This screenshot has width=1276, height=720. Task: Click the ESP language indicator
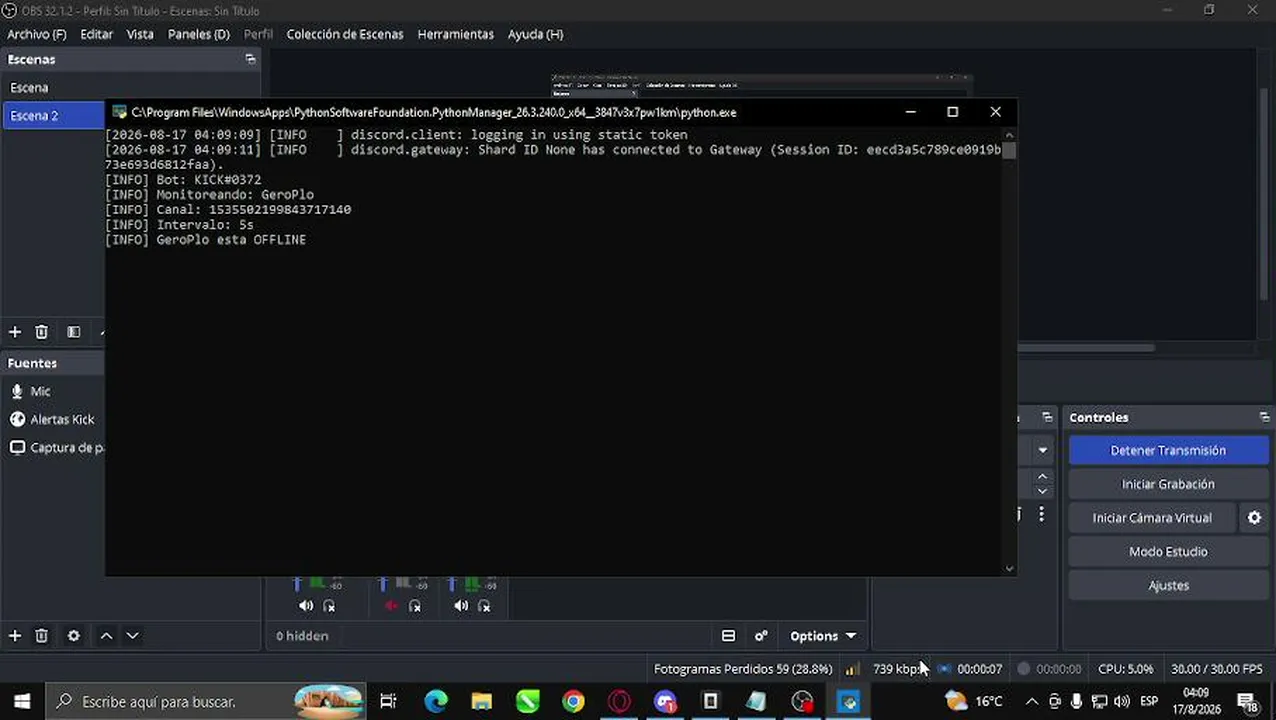1150,702
